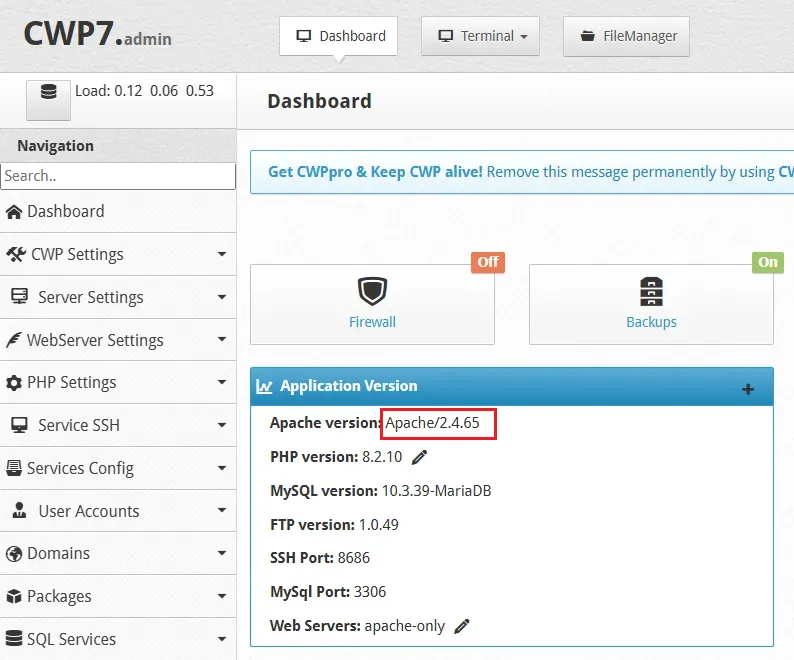Screen dimensions: 794x660
Task: Click the Backups link
Action: click(651, 322)
